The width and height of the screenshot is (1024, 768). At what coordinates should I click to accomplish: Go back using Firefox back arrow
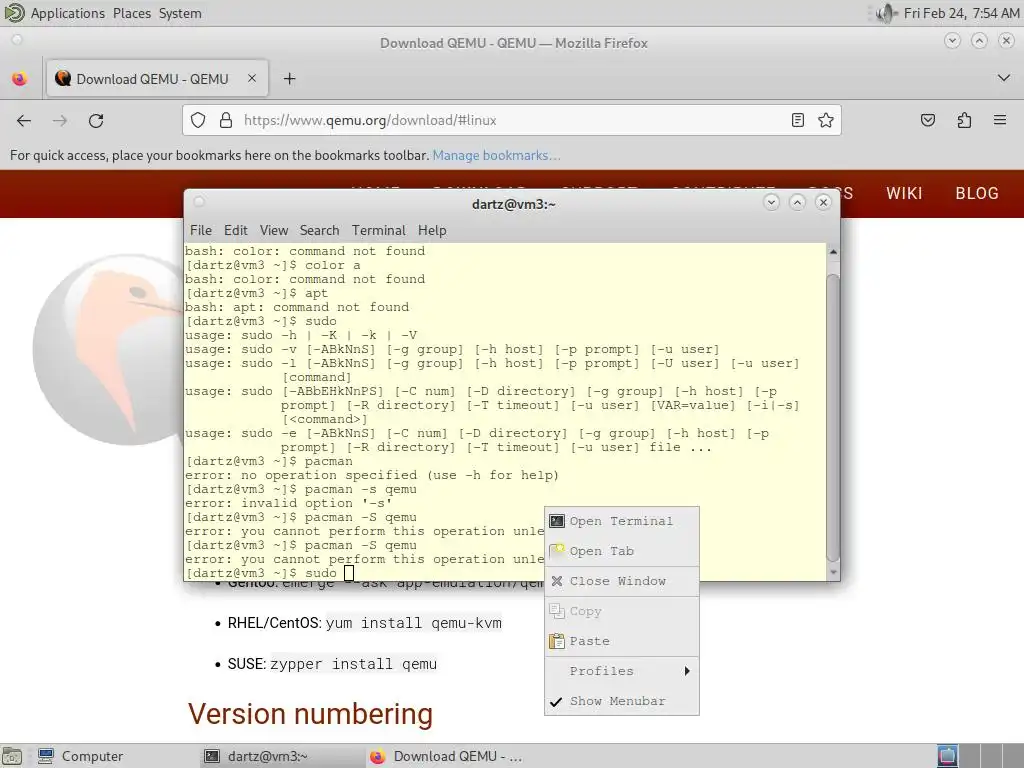pyautogui.click(x=24, y=120)
